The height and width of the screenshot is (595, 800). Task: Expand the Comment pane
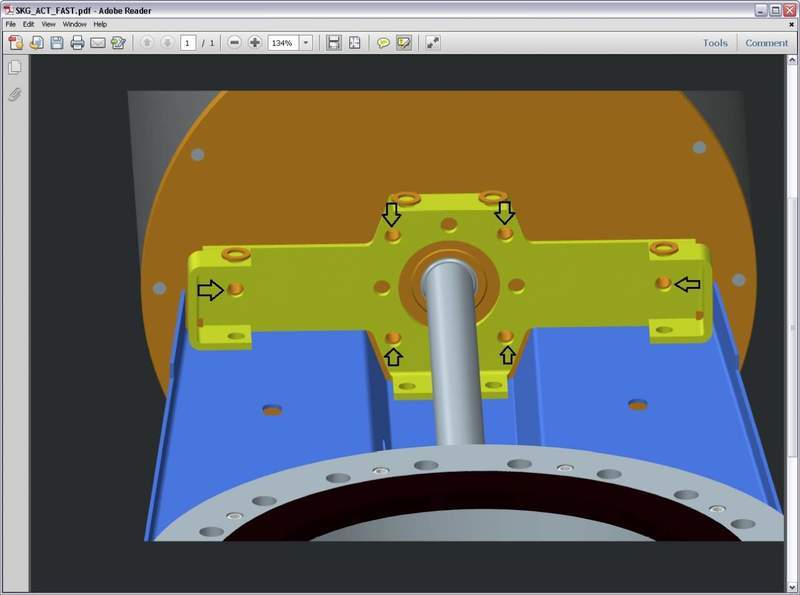767,43
